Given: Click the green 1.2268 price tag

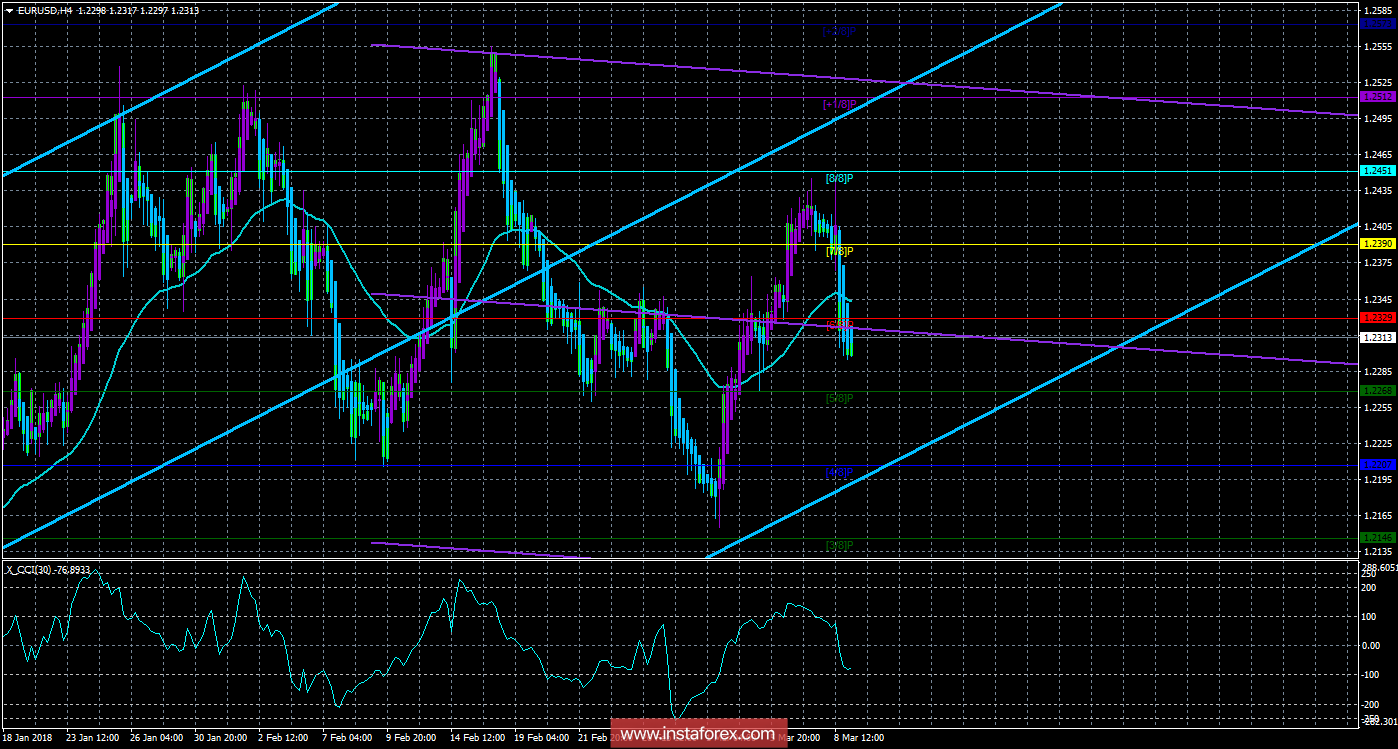Looking at the screenshot, I should (1377, 391).
